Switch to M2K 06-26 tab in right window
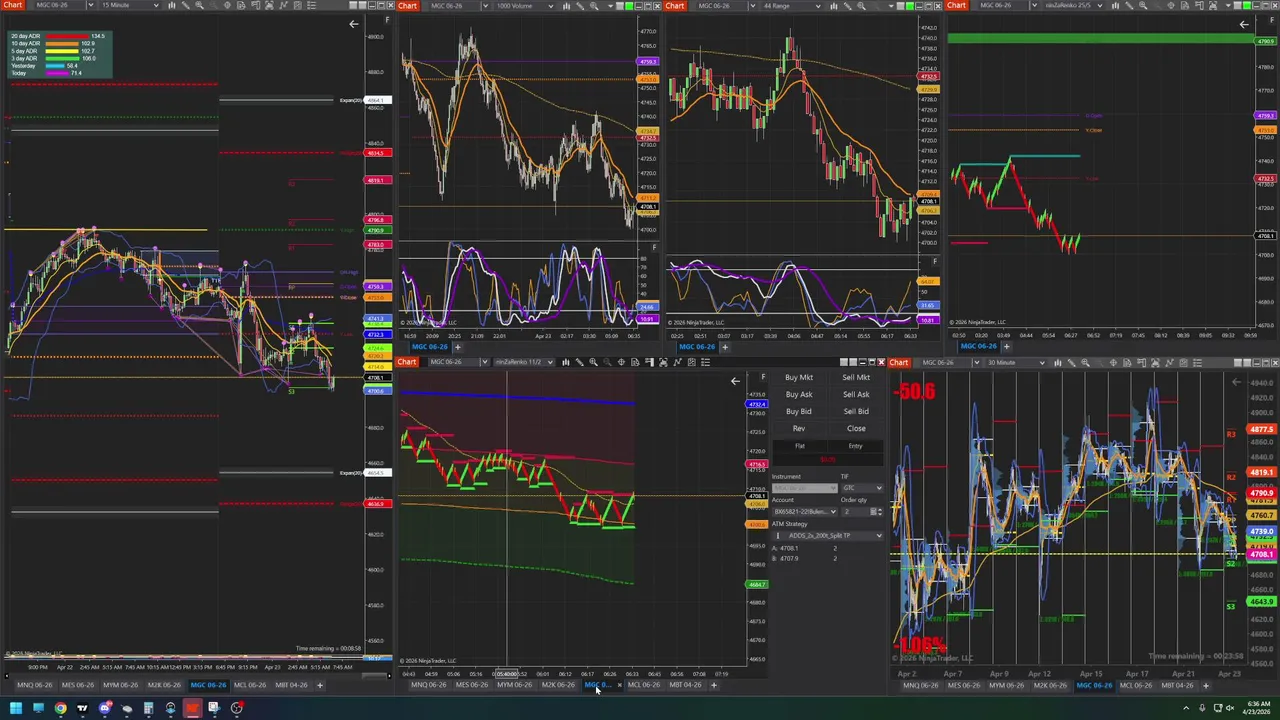1280x720 pixels. point(1050,685)
